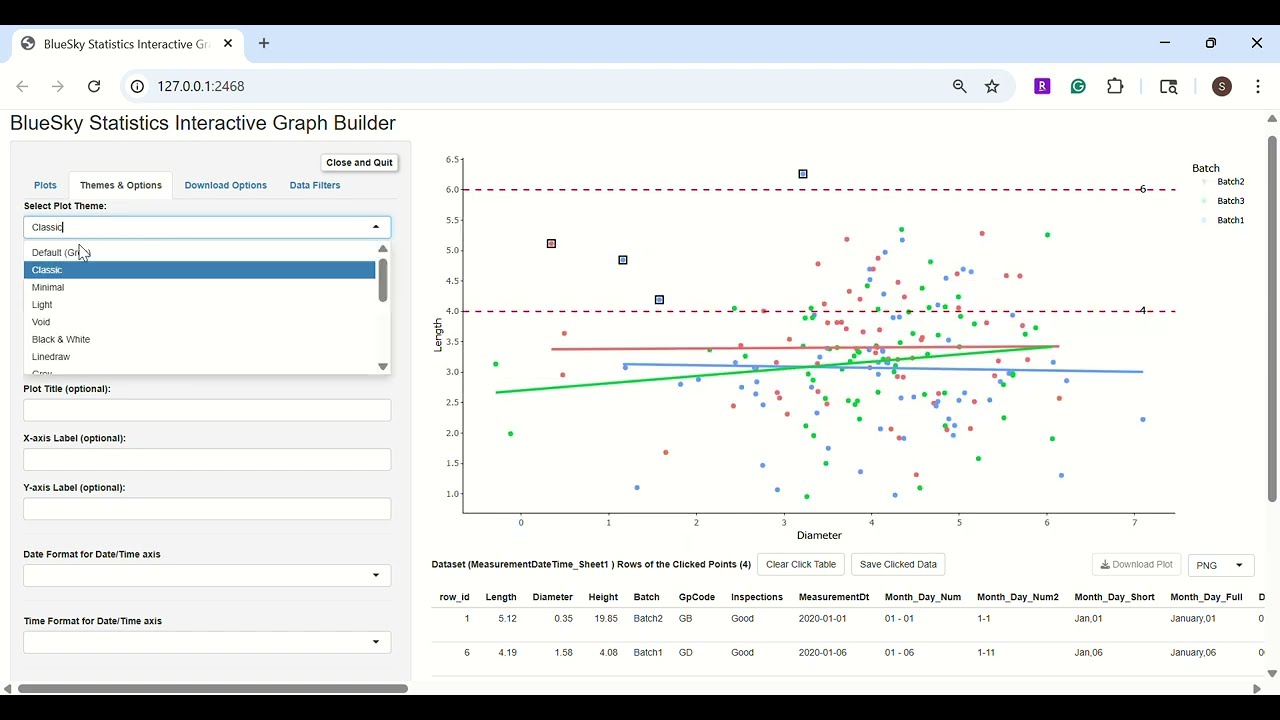The height and width of the screenshot is (720, 1280).
Task: Close the BlueSky Statistics browser tab
Action: tap(228, 44)
